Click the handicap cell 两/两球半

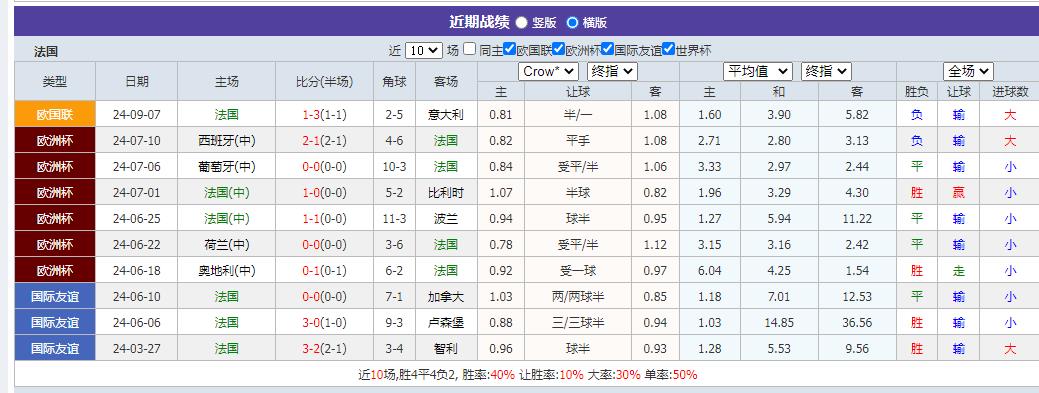(578, 296)
